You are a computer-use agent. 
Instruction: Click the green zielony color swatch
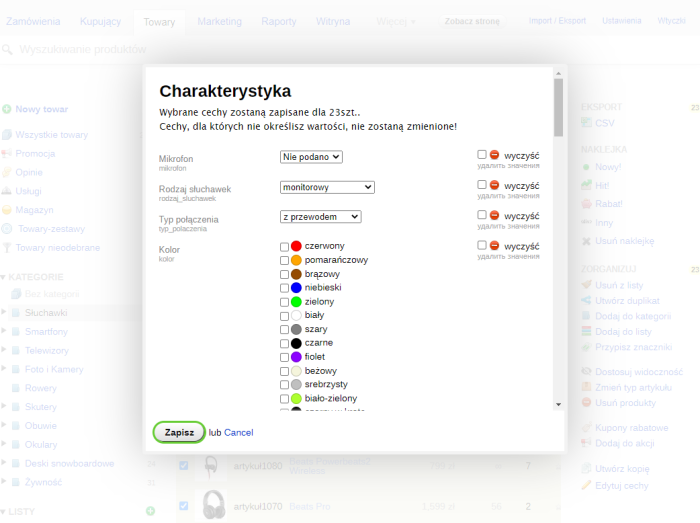(296, 301)
